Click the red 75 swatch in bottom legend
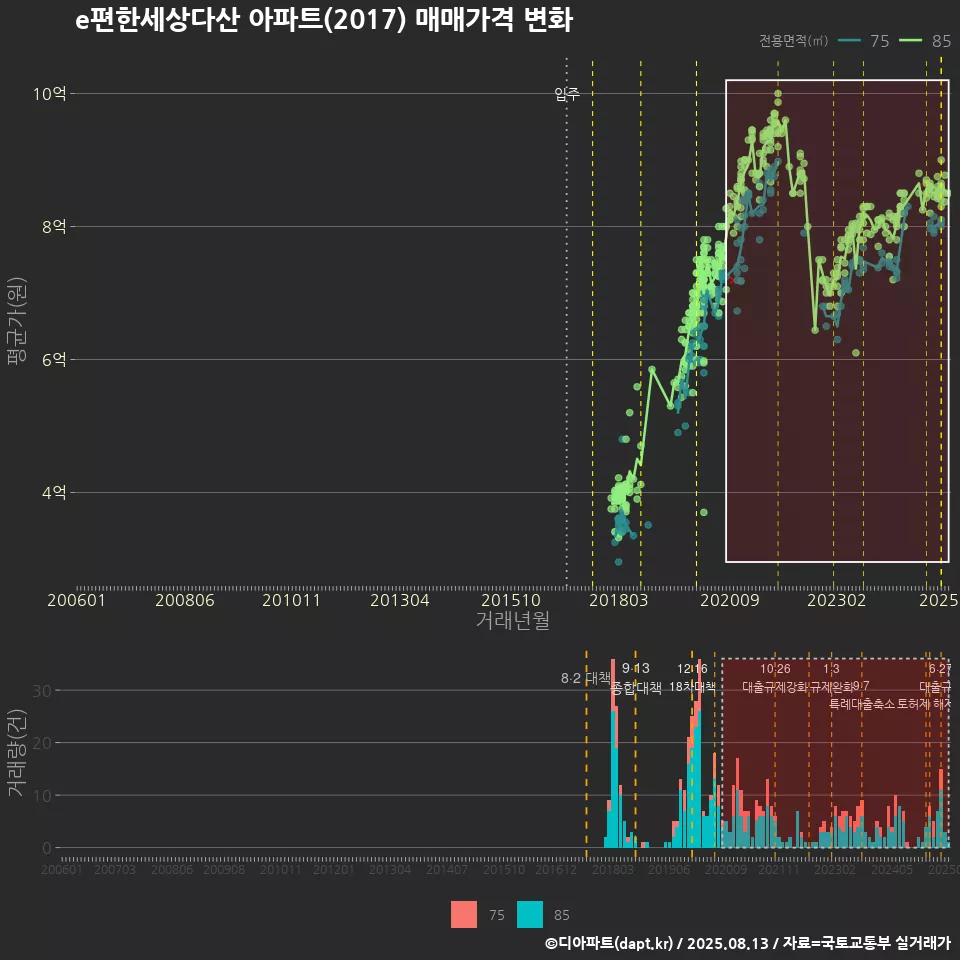Screen dimensions: 960x960 click(463, 915)
